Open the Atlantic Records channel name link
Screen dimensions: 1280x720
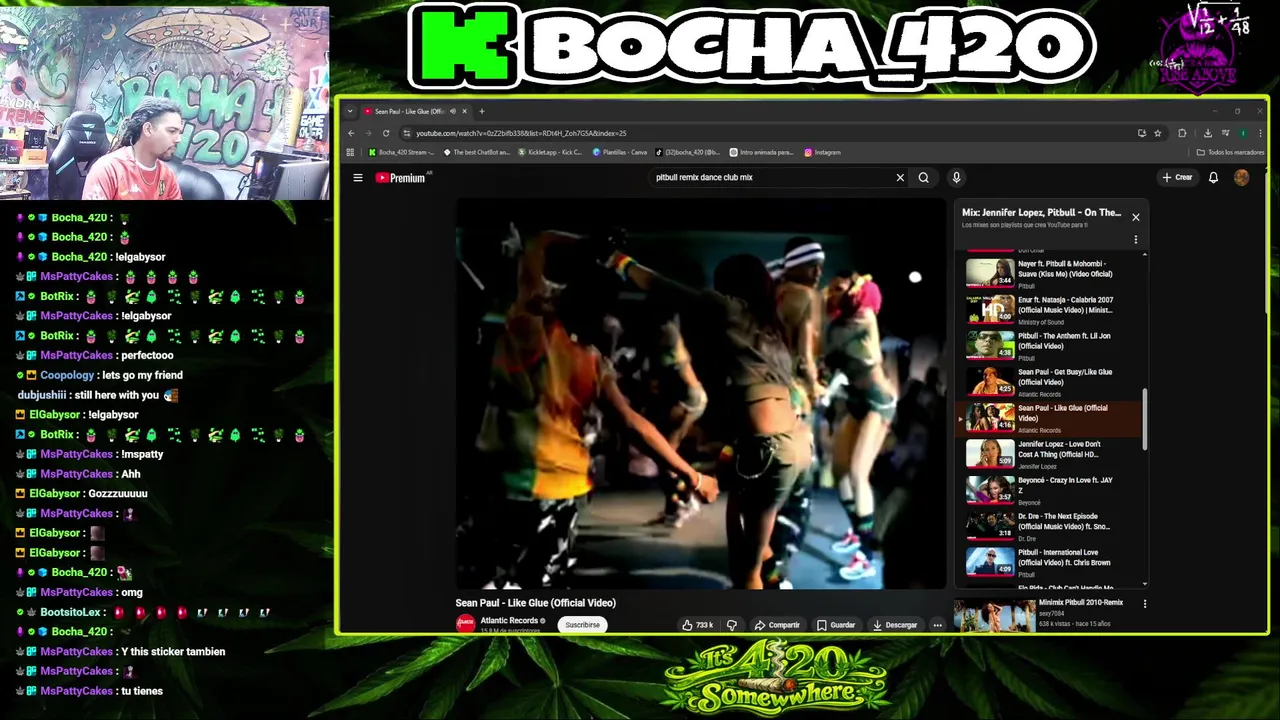pos(509,621)
